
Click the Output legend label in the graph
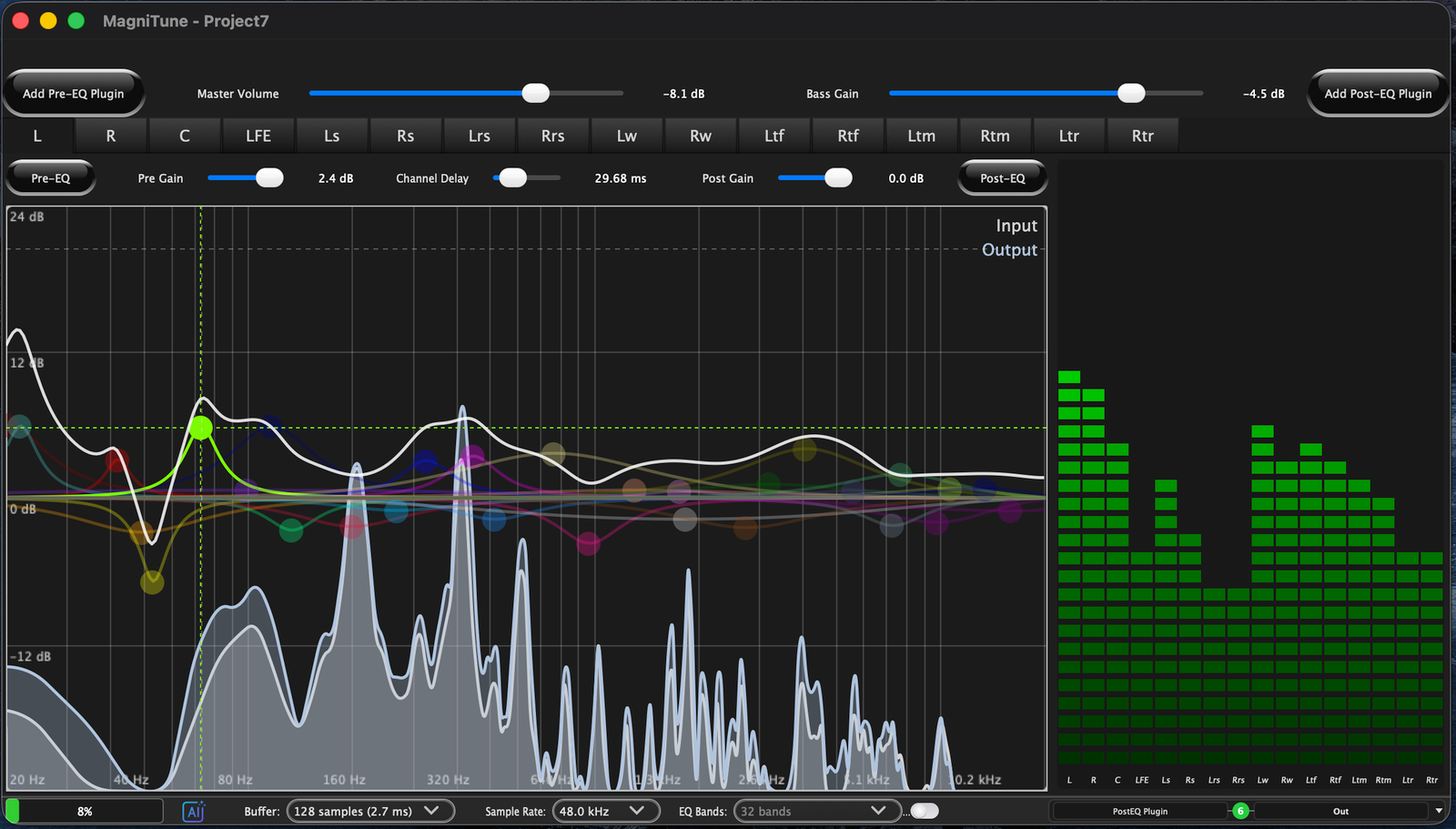pos(1008,249)
